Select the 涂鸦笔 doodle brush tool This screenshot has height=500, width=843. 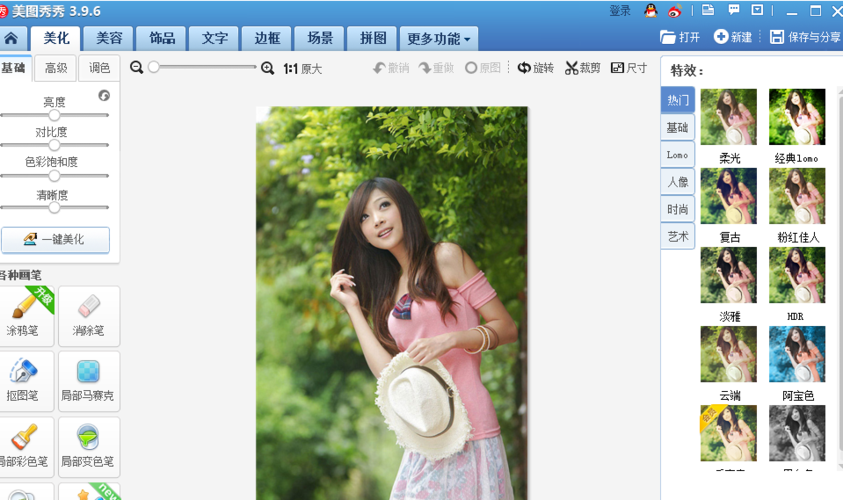(x=25, y=317)
